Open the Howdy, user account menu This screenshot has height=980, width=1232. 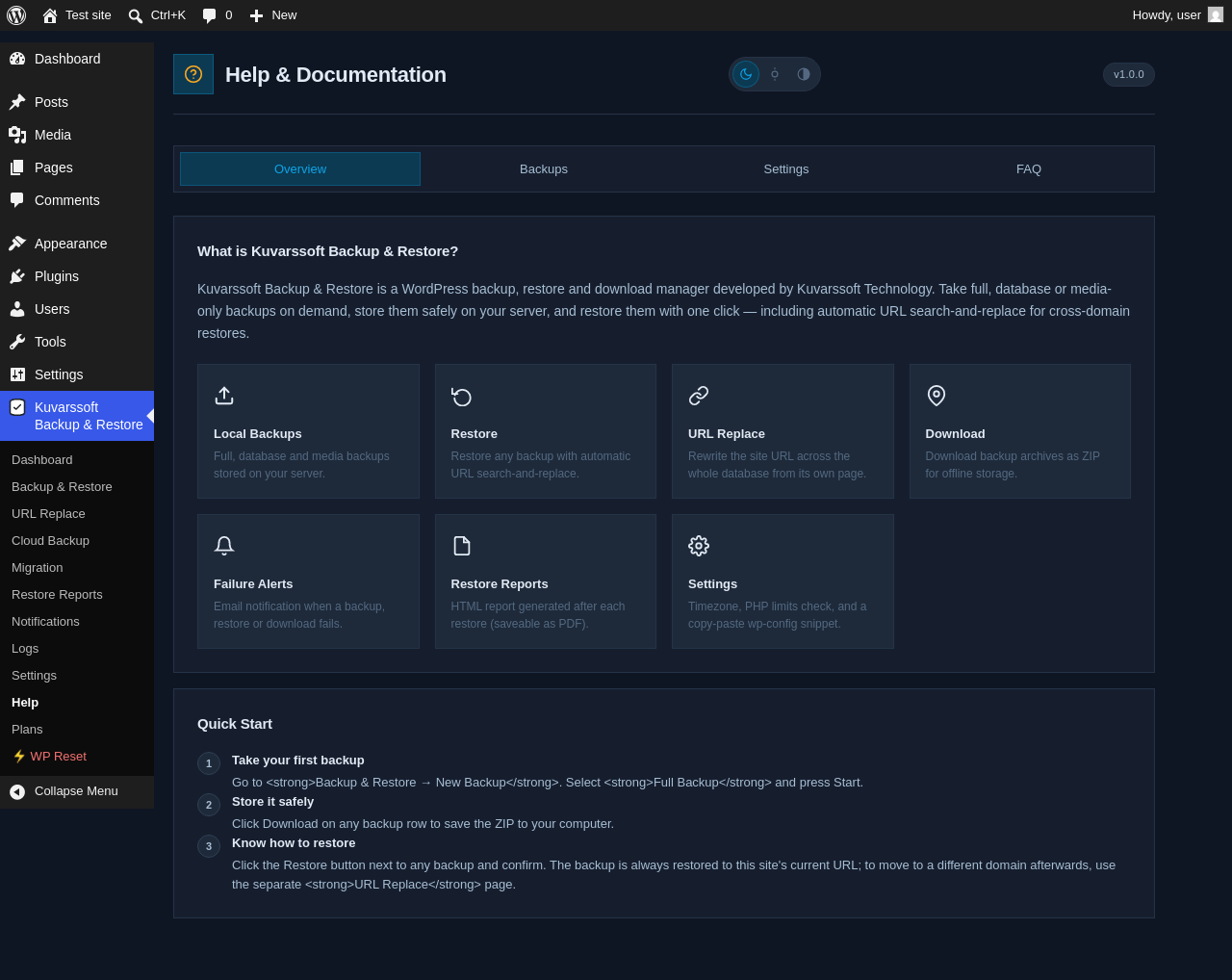(x=1178, y=15)
